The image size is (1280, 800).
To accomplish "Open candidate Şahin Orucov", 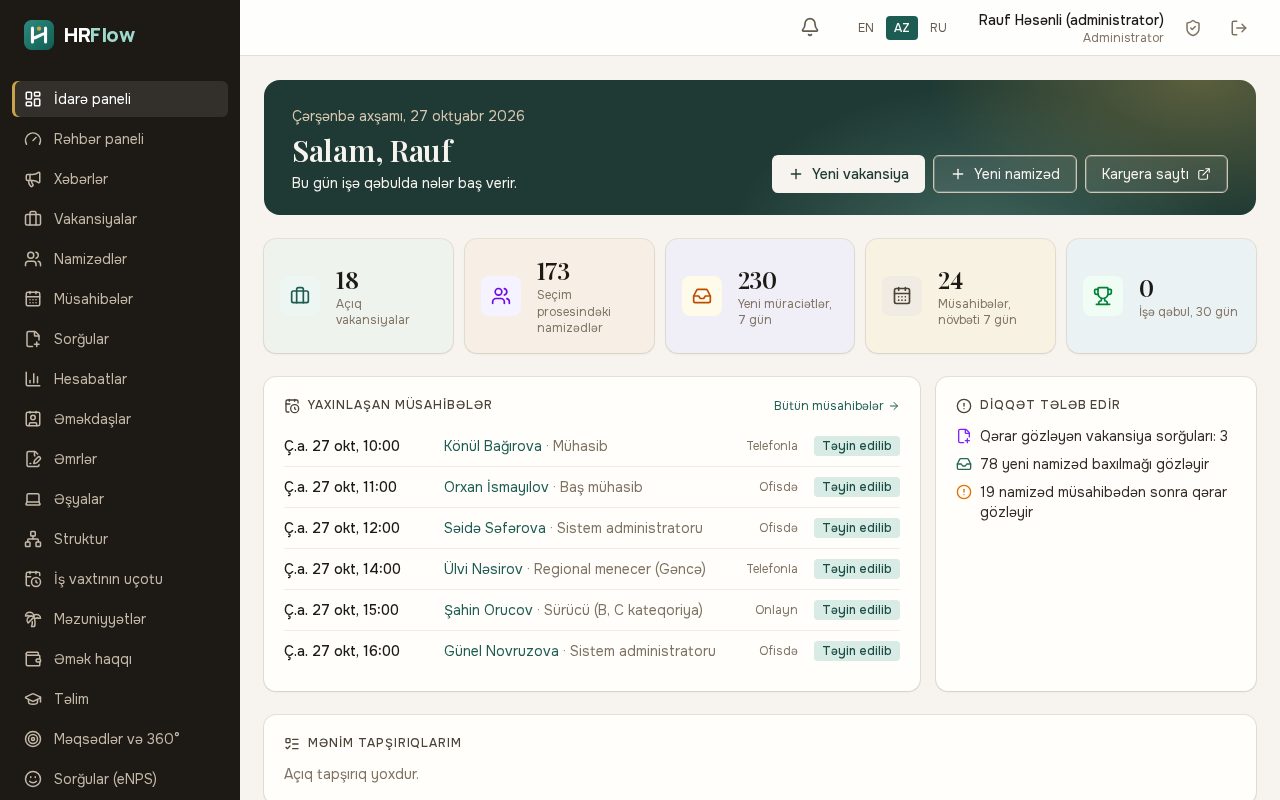I will click(488, 610).
